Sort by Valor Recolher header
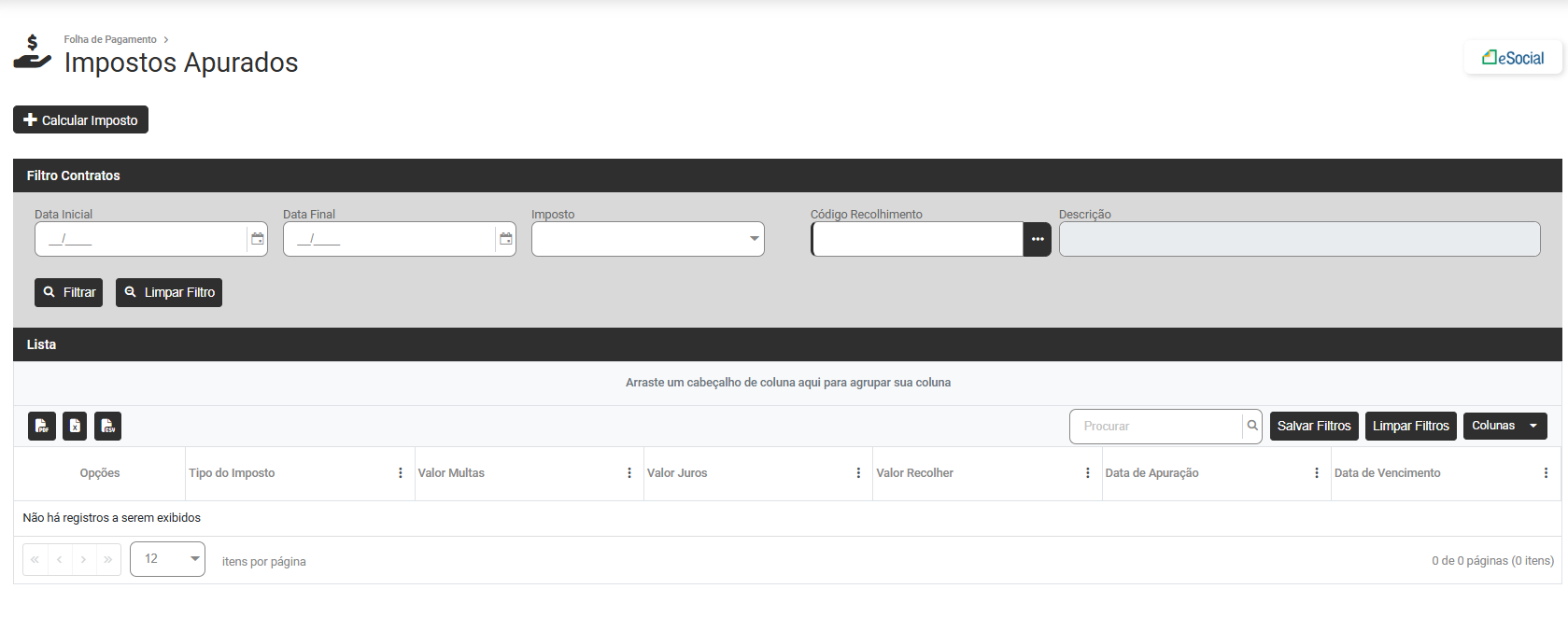This screenshot has height=631, width=1568. [914, 473]
